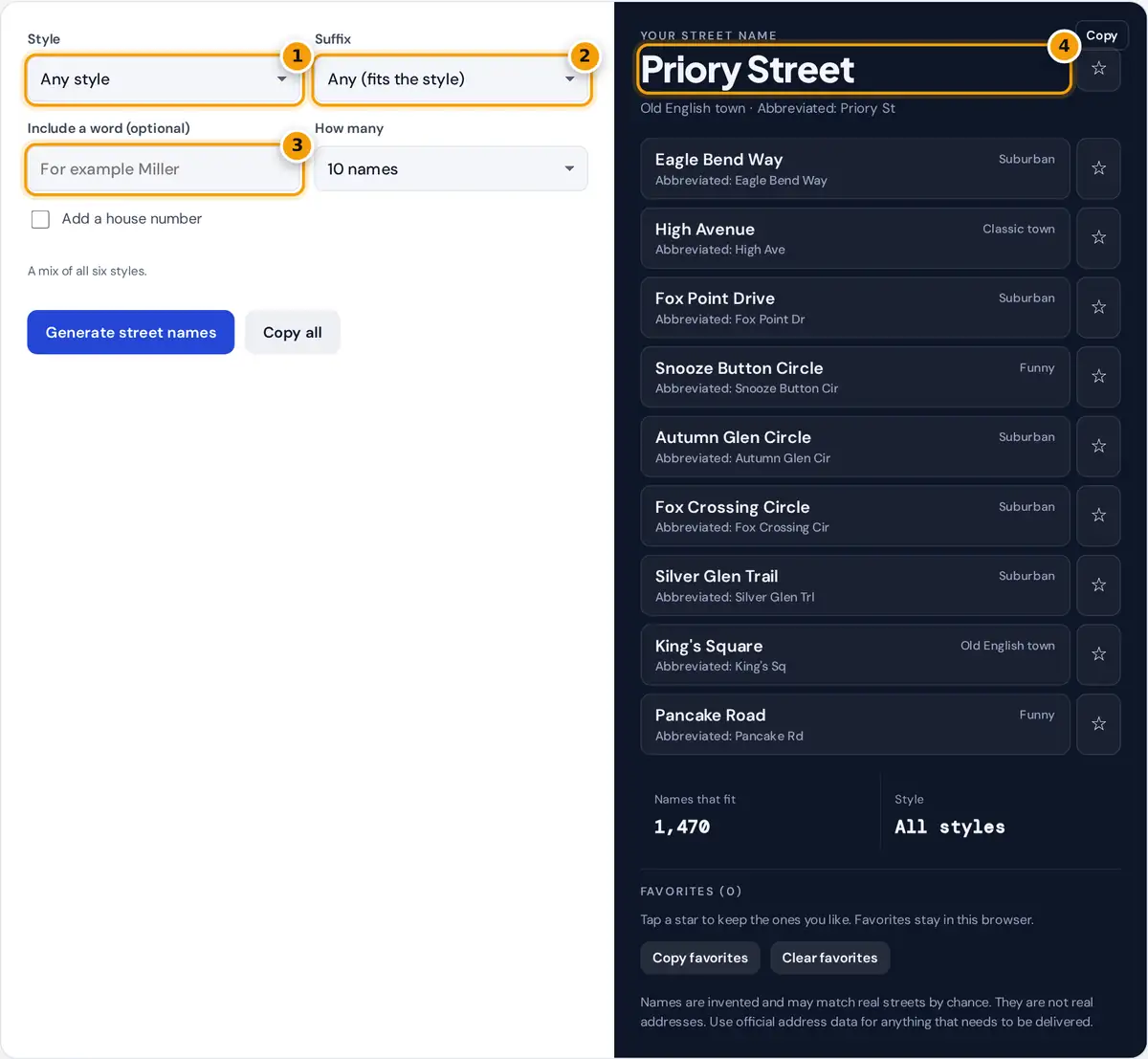Star the Snooze Button Circle name
Viewport: 1148px width, 1059px height.
1098,377
